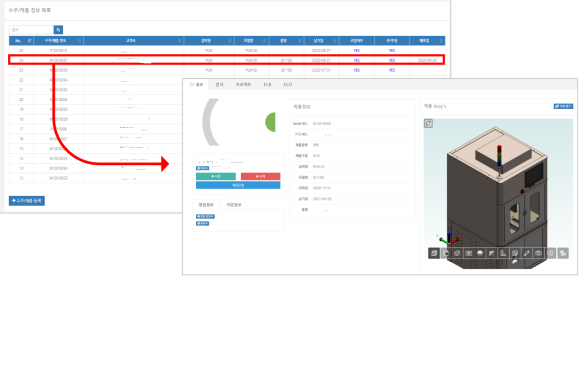This screenshot has width=580, height=384.
Task: Select table row M-20-0034
Action: click(95, 80)
